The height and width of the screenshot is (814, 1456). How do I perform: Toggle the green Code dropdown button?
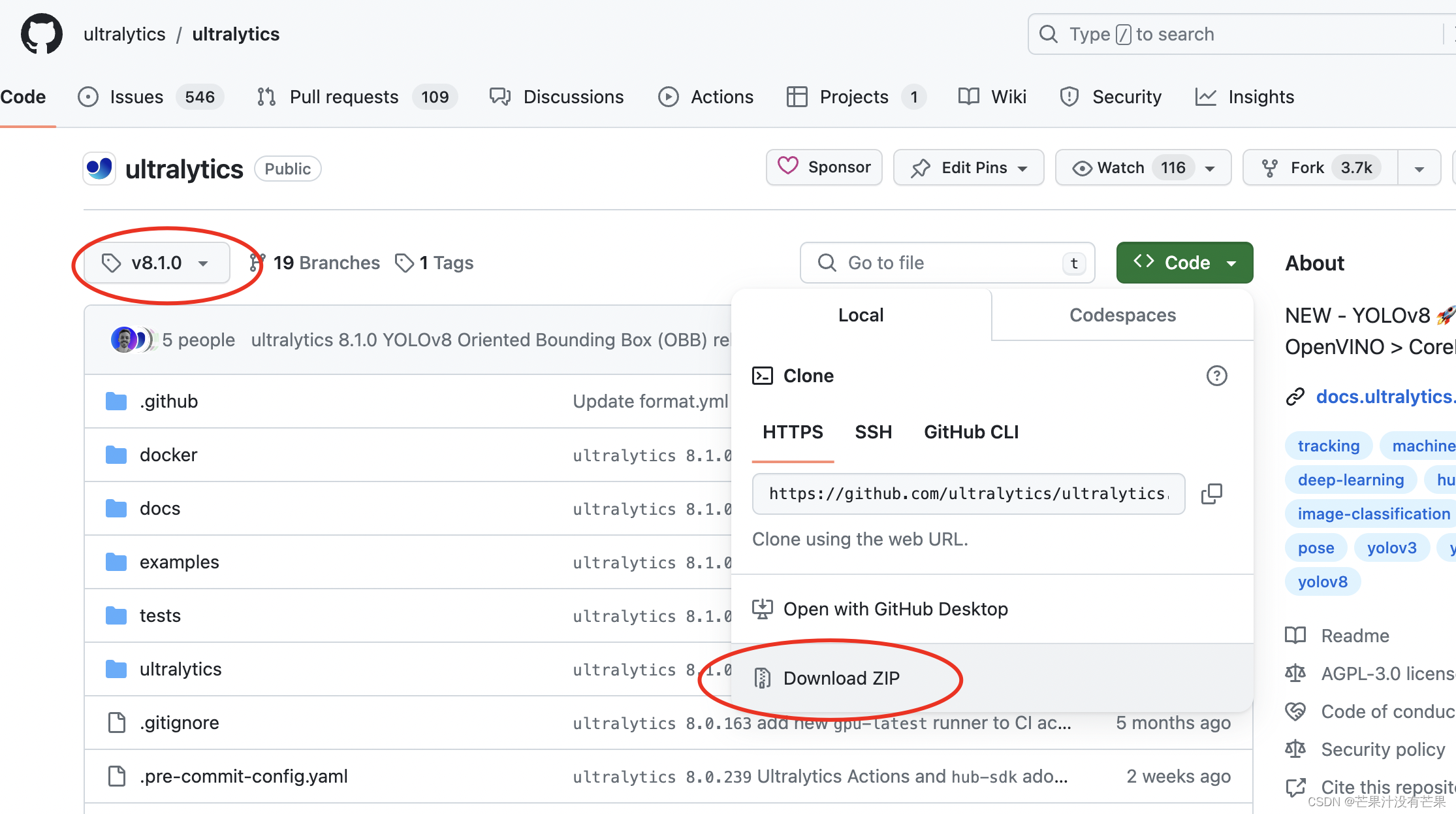[x=1184, y=263]
